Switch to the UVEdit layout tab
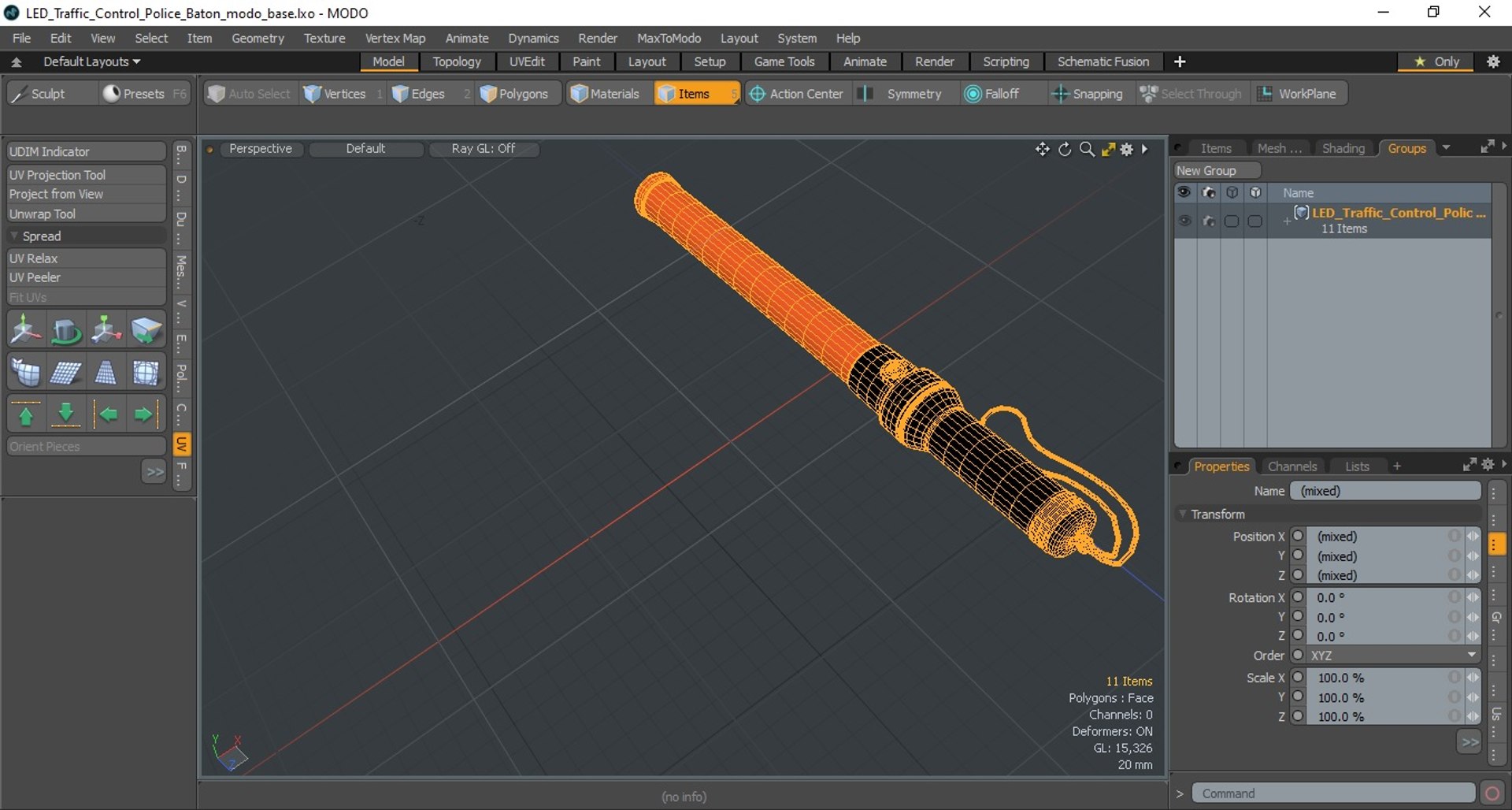 pyautogui.click(x=527, y=61)
